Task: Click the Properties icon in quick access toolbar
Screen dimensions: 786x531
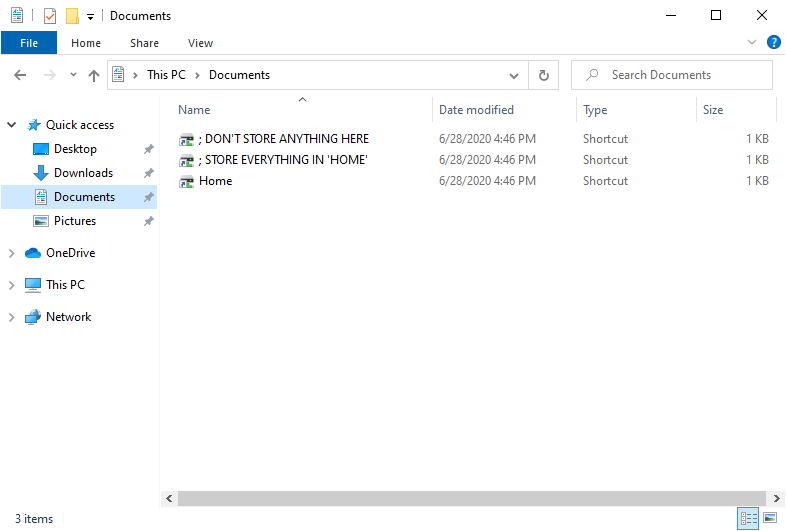Action: click(x=50, y=16)
